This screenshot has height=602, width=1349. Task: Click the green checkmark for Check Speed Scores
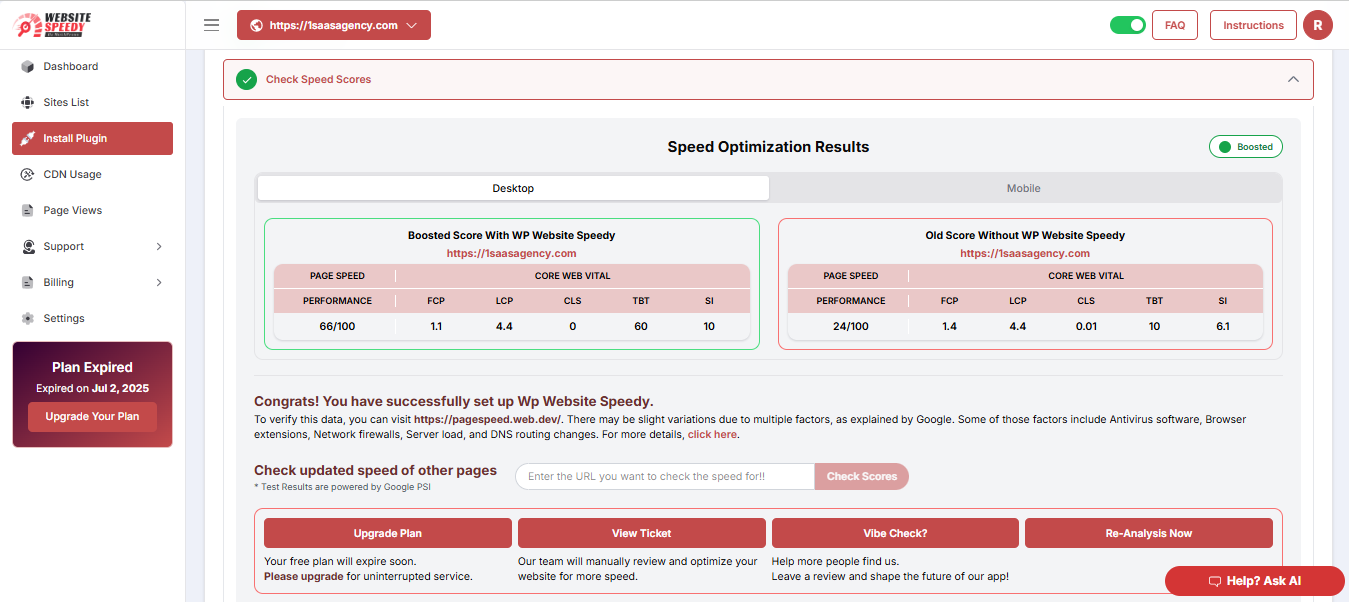coord(246,80)
